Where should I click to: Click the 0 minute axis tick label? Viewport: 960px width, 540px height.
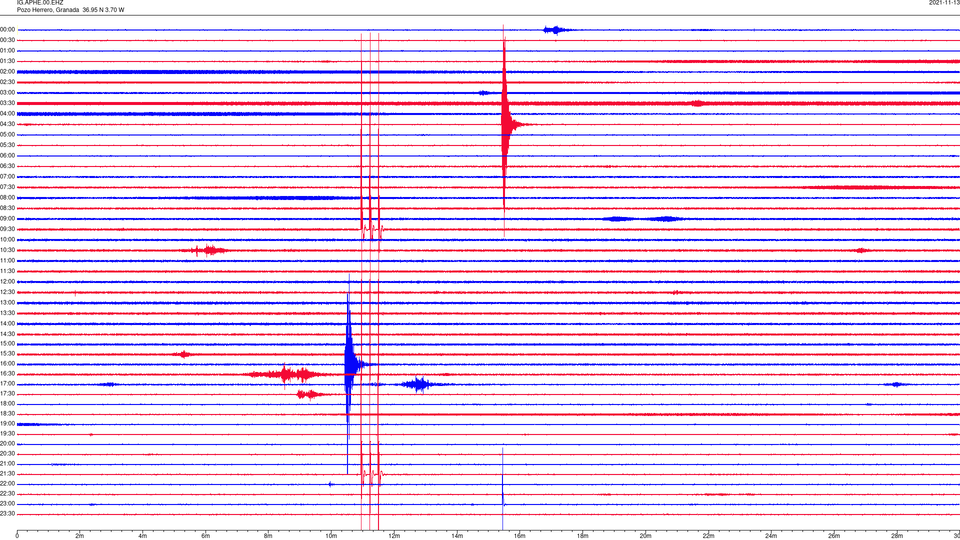[x=17, y=536]
